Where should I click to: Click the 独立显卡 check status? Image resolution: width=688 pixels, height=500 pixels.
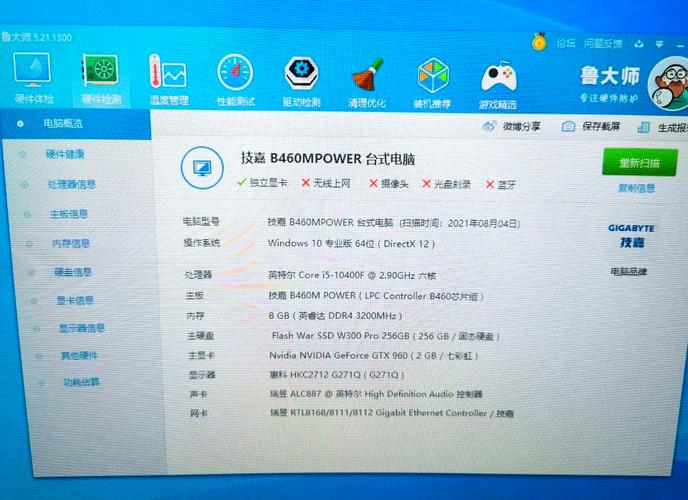tap(262, 182)
